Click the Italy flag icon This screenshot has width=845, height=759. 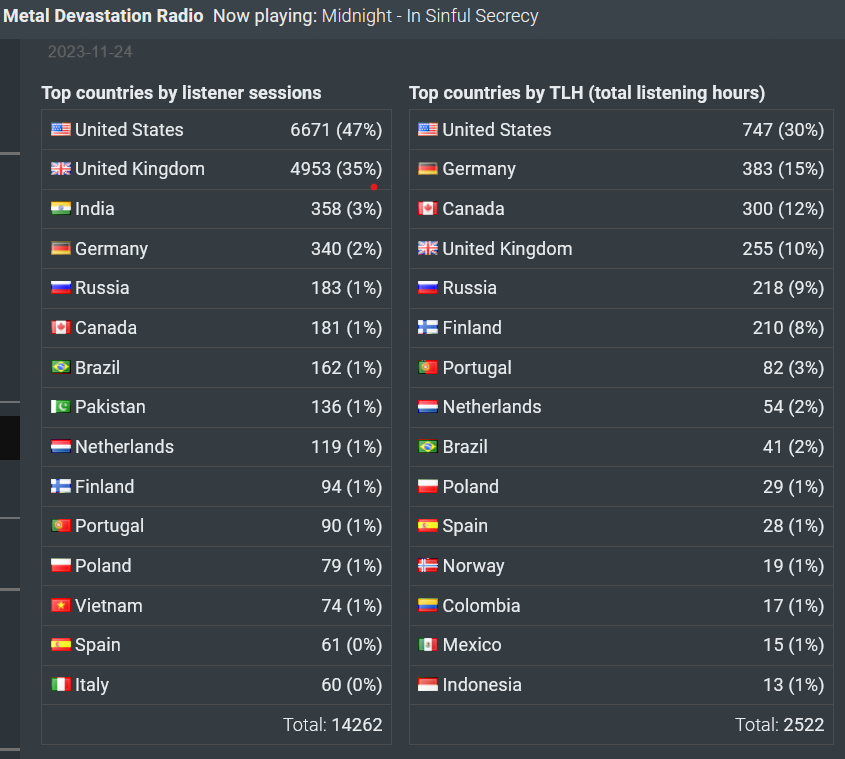(60, 685)
